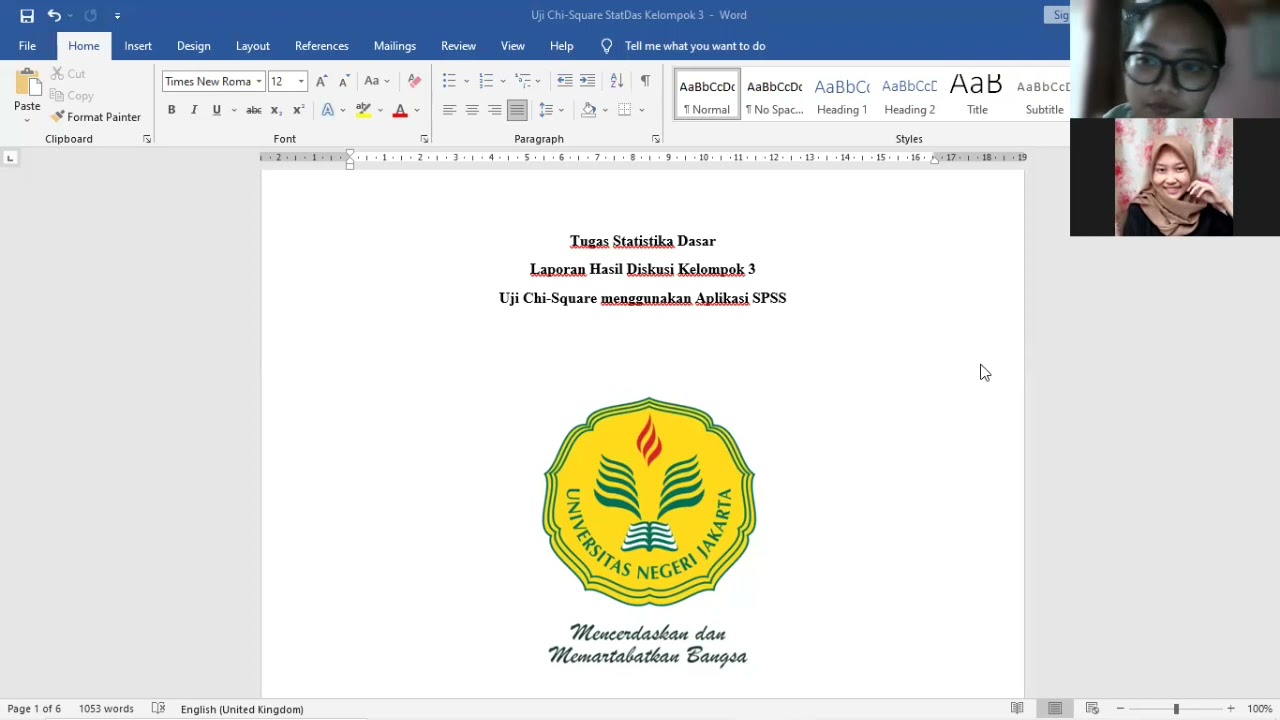1280x720 pixels.
Task: Toggle Show/Hide paragraph marks
Action: (x=645, y=81)
